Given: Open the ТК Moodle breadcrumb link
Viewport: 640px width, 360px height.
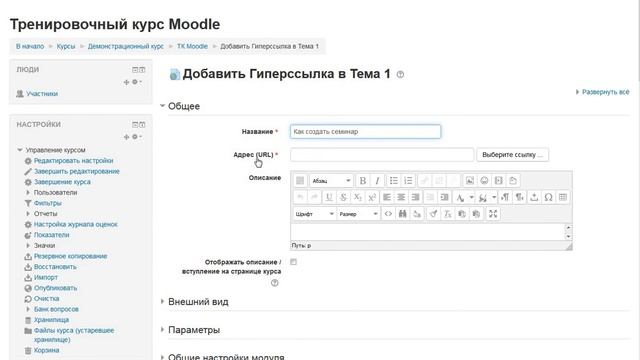Looking at the screenshot, I should (192, 46).
